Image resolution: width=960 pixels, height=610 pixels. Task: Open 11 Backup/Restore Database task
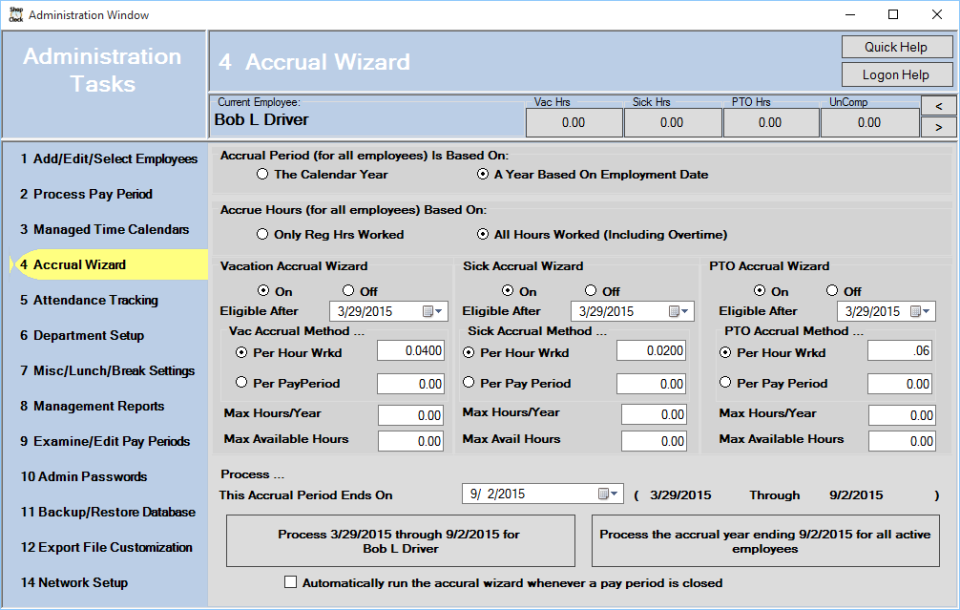108,512
